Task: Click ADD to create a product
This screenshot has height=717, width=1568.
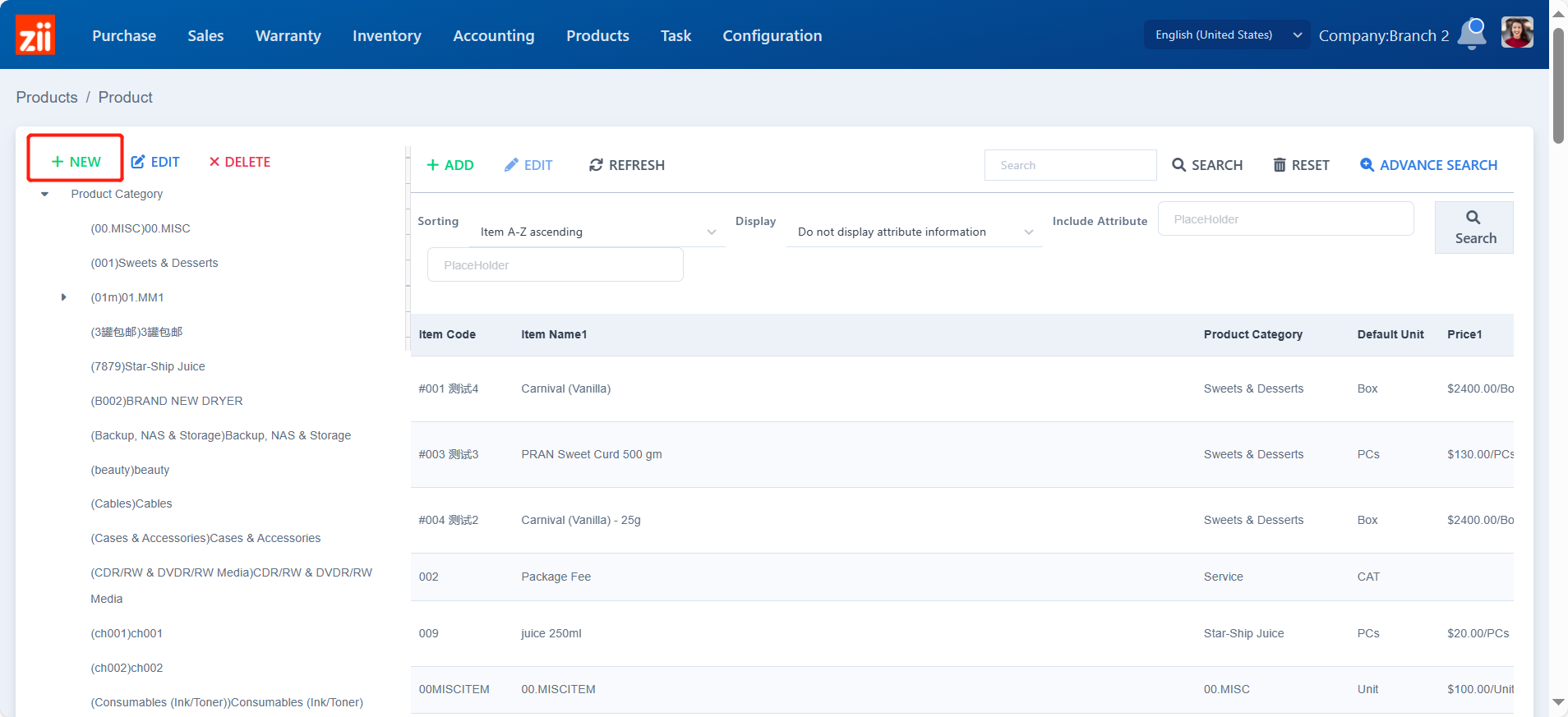Action: click(450, 165)
